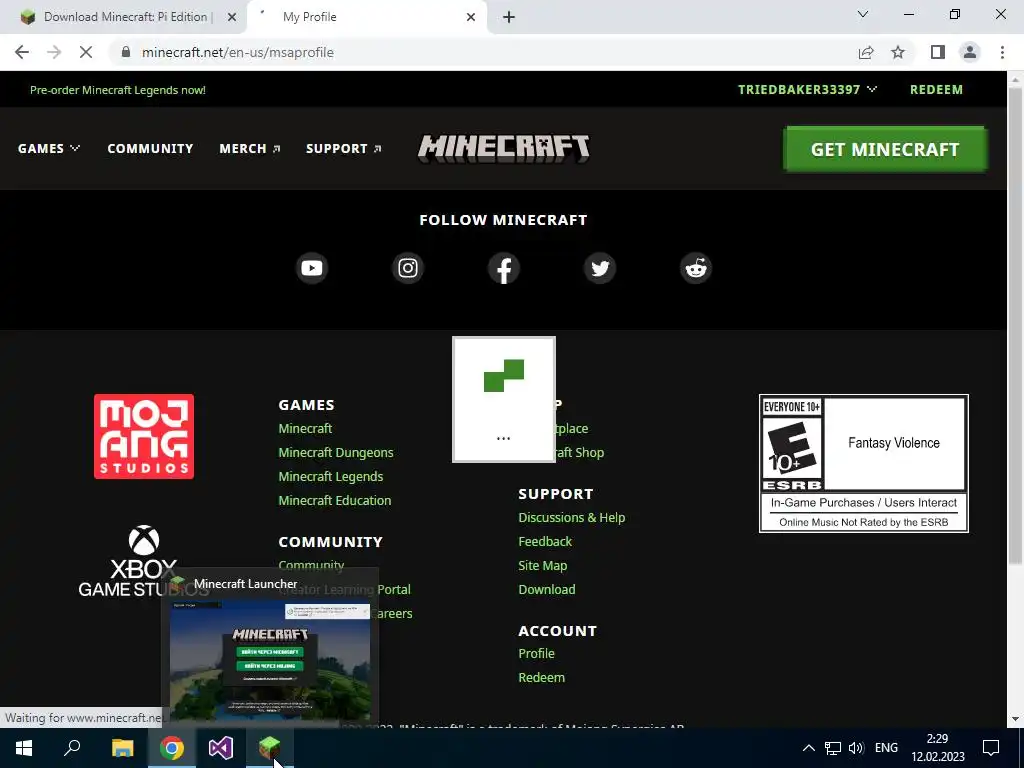Open Chrome's three-dot menu
Screen dimensions: 1024x768
coord(1002,52)
